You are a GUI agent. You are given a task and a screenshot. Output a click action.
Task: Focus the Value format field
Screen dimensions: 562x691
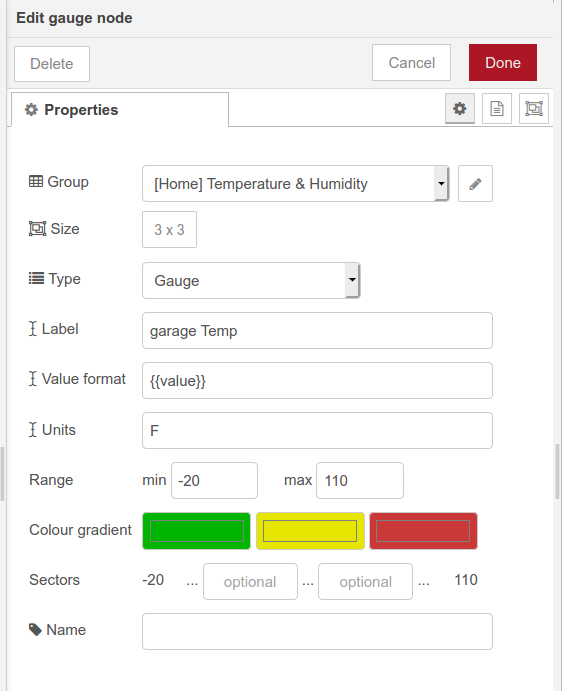point(317,381)
